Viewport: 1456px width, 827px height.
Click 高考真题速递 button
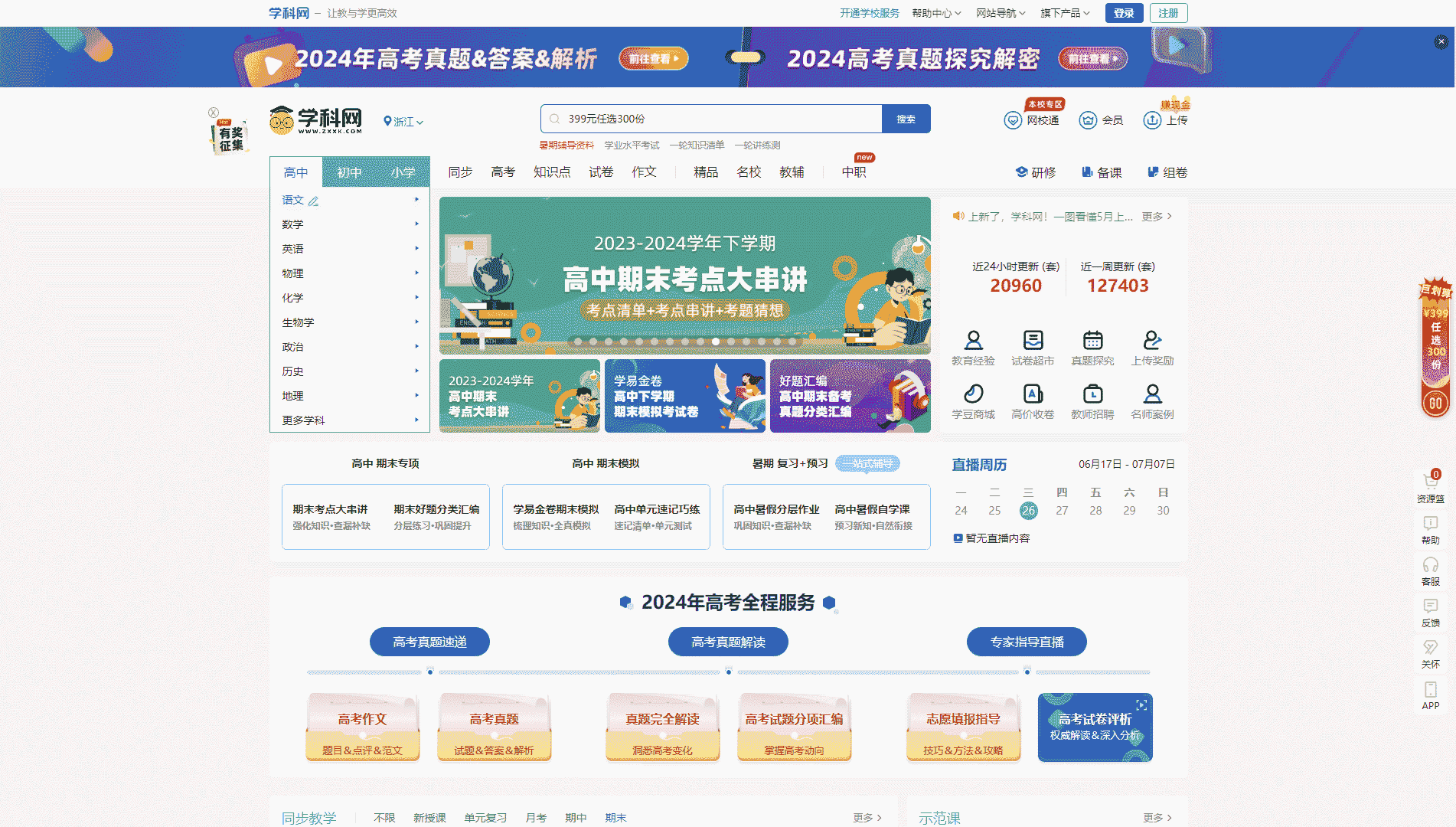[x=429, y=642]
